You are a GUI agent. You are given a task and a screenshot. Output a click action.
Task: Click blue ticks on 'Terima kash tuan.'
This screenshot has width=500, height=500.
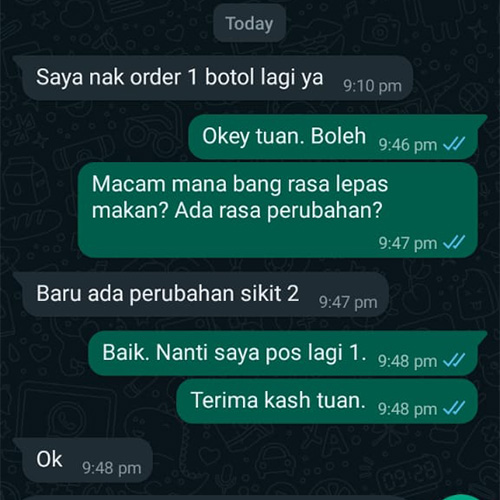(x=454, y=408)
